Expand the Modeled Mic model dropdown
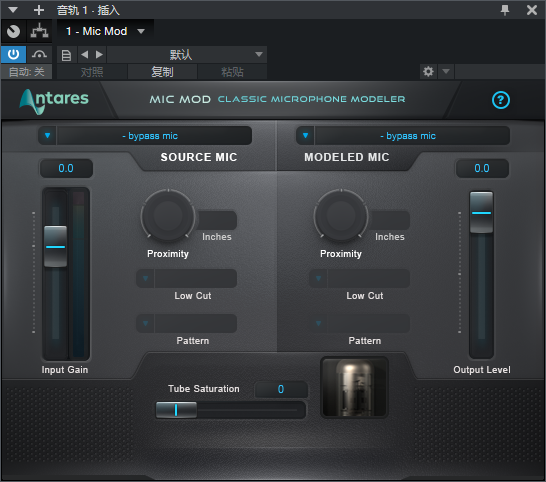The height and width of the screenshot is (482, 546). (305, 135)
